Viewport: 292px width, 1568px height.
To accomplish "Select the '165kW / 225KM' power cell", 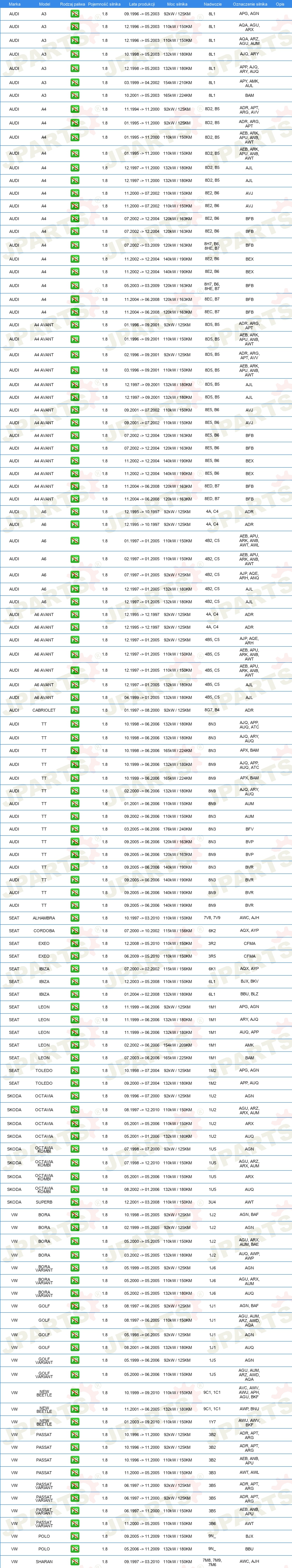I will point(177,1058).
